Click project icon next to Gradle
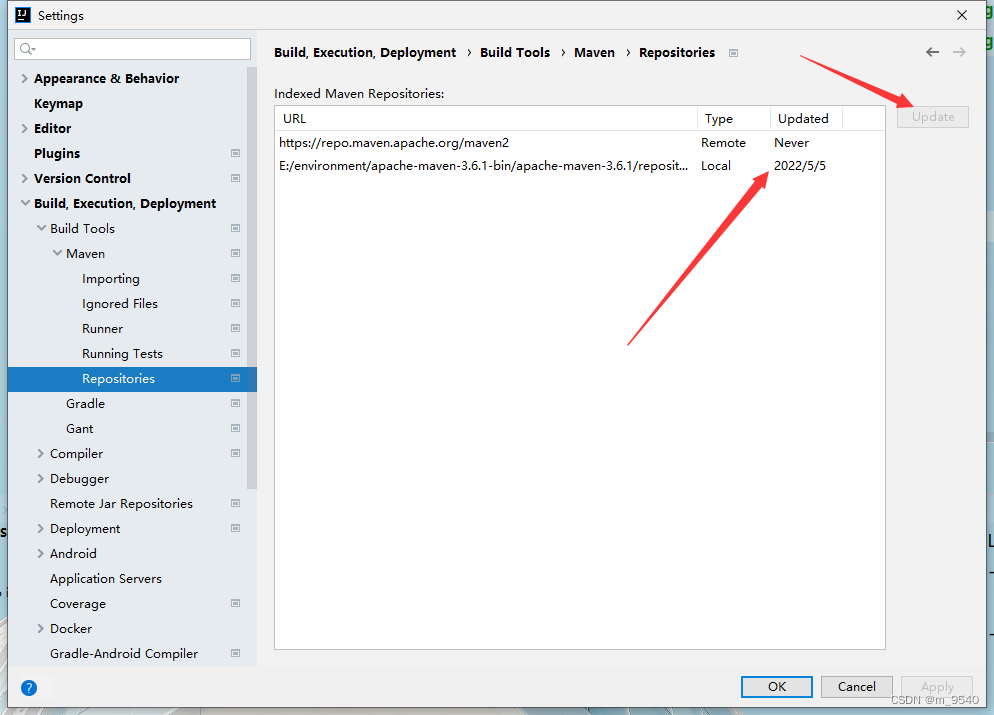This screenshot has height=715, width=994. point(235,404)
